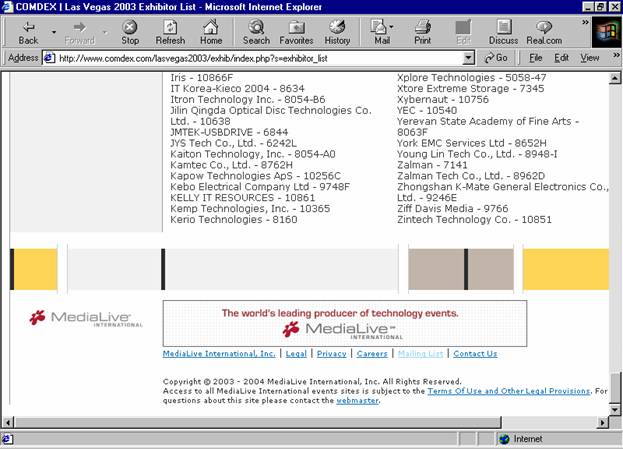Open the Favorites toolbar icon
The image size is (623, 449).
click(x=296, y=32)
